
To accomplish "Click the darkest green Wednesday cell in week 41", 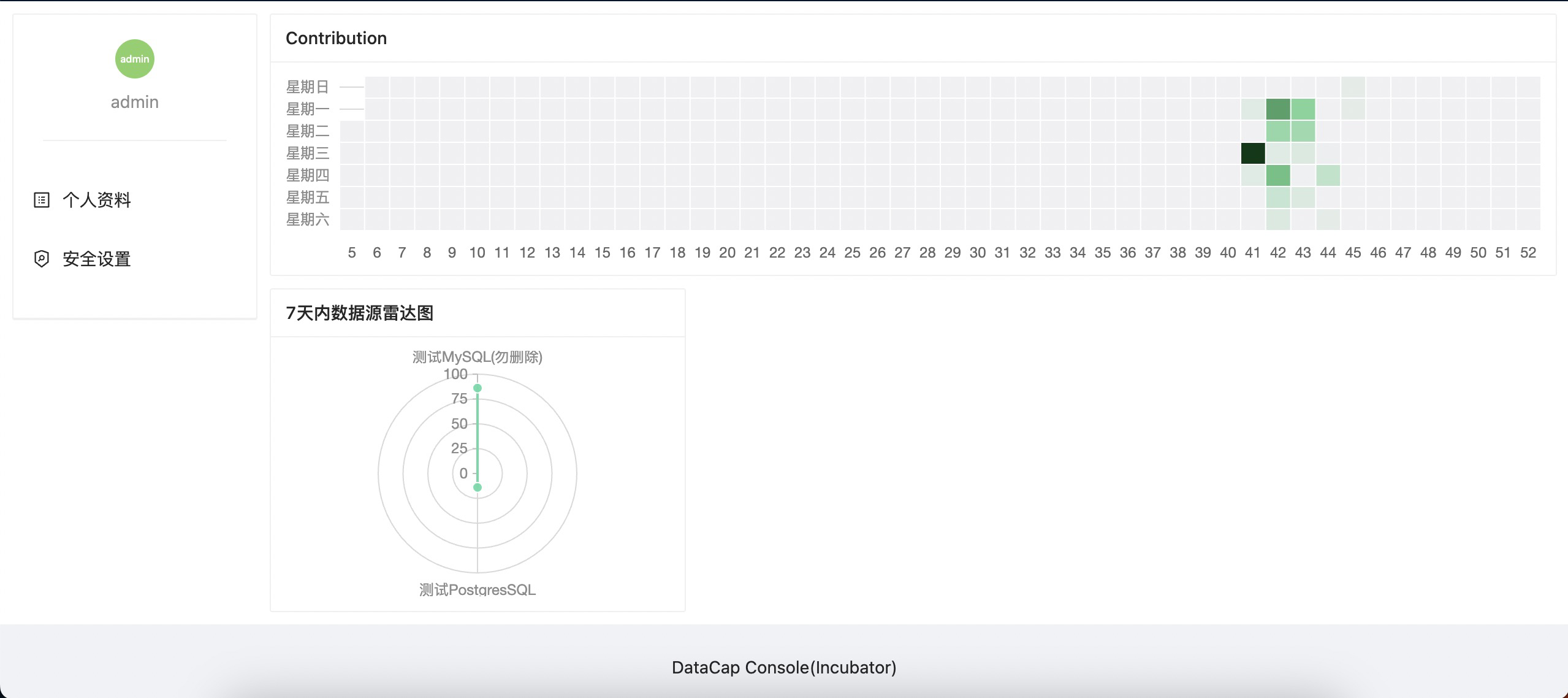I will [x=1252, y=153].
